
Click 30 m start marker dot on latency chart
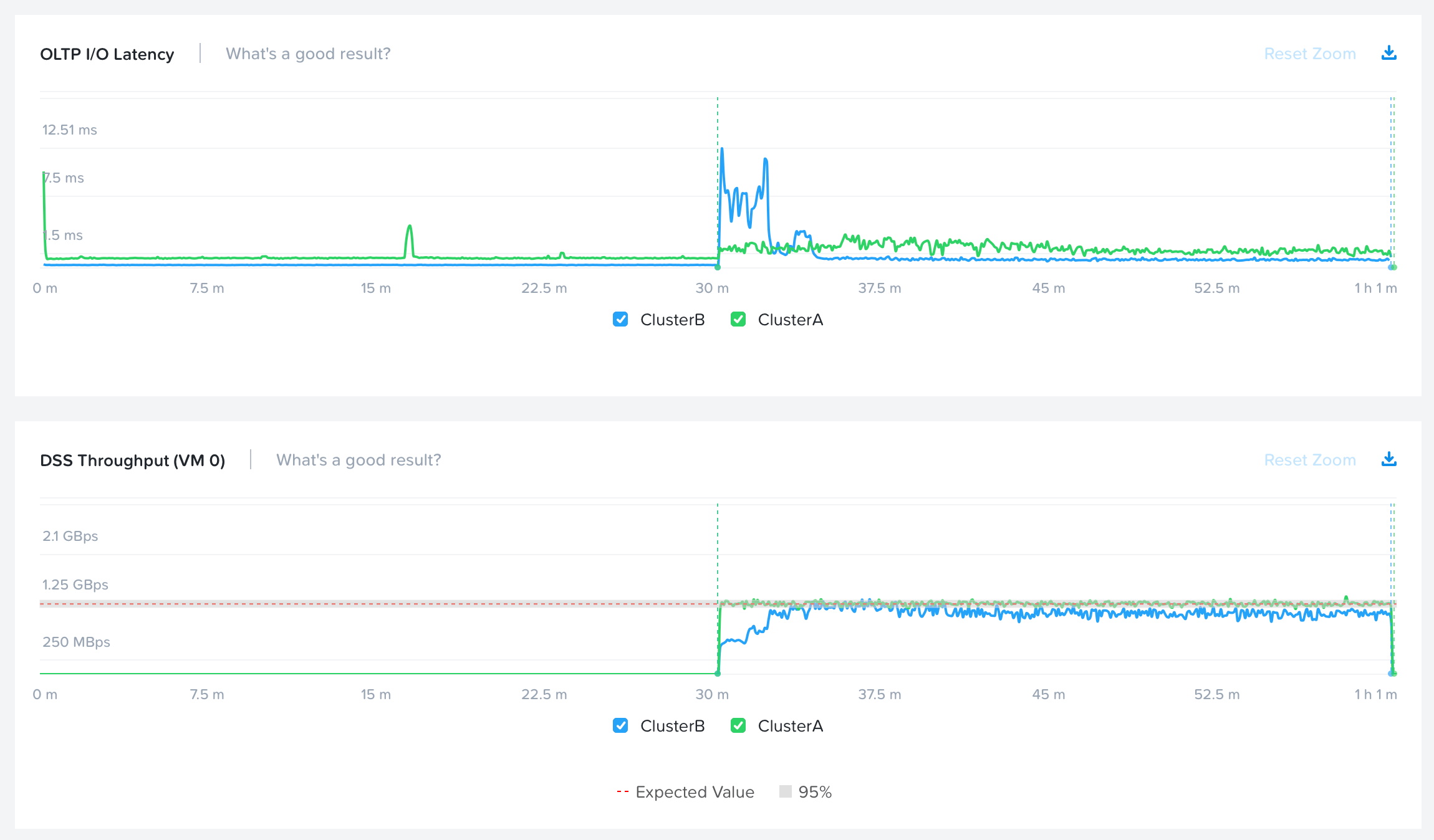718,267
